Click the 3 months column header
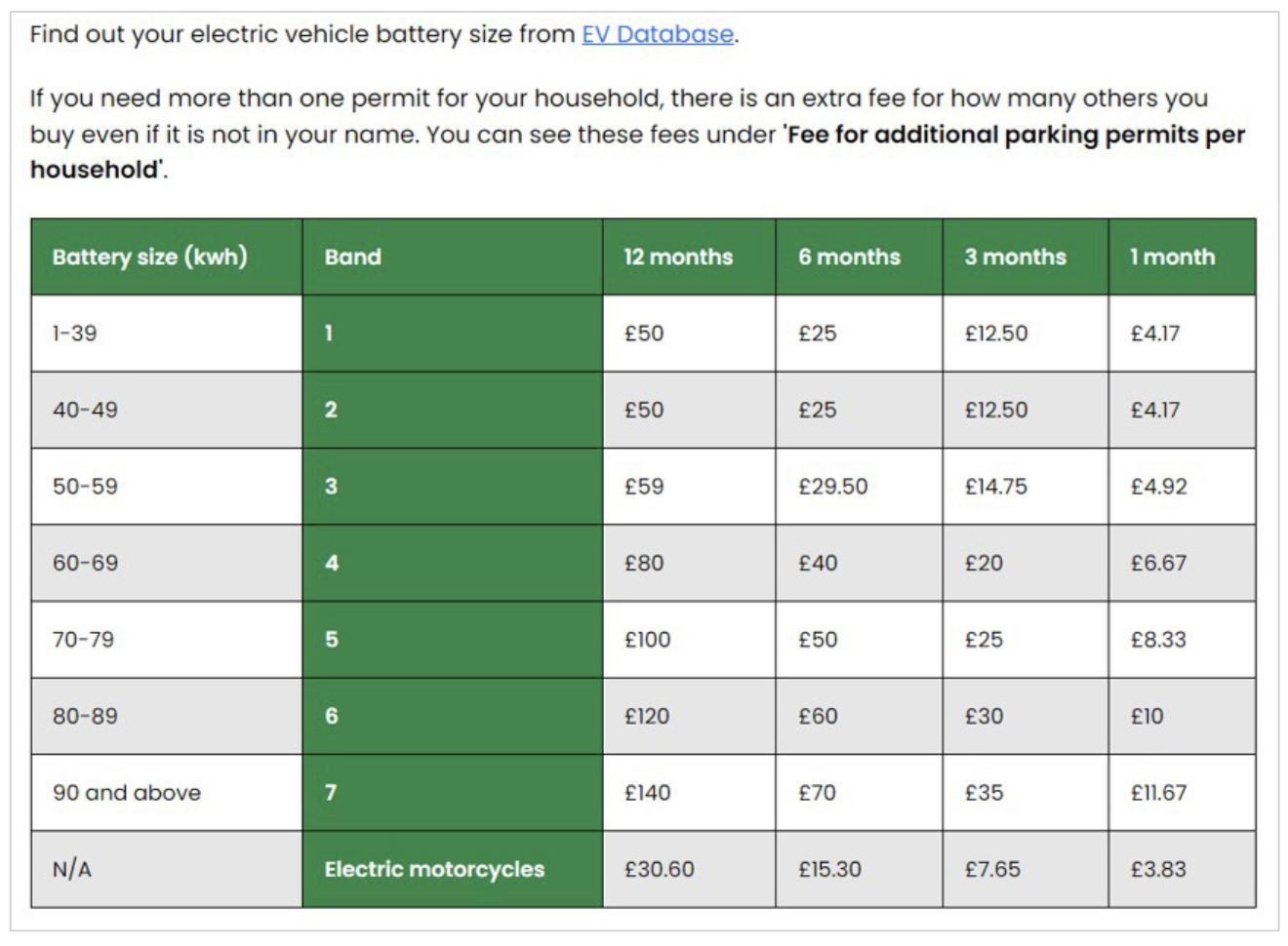Image resolution: width=1288 pixels, height=946 pixels. (1015, 256)
